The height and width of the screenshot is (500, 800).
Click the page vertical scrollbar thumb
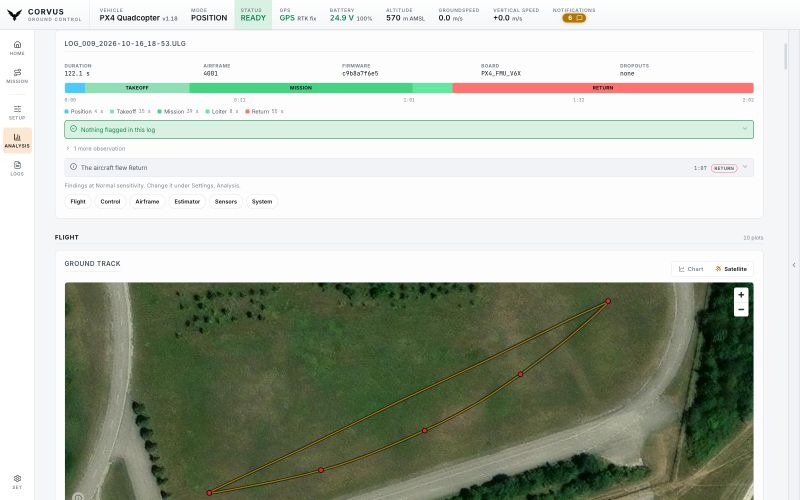pos(785,56)
